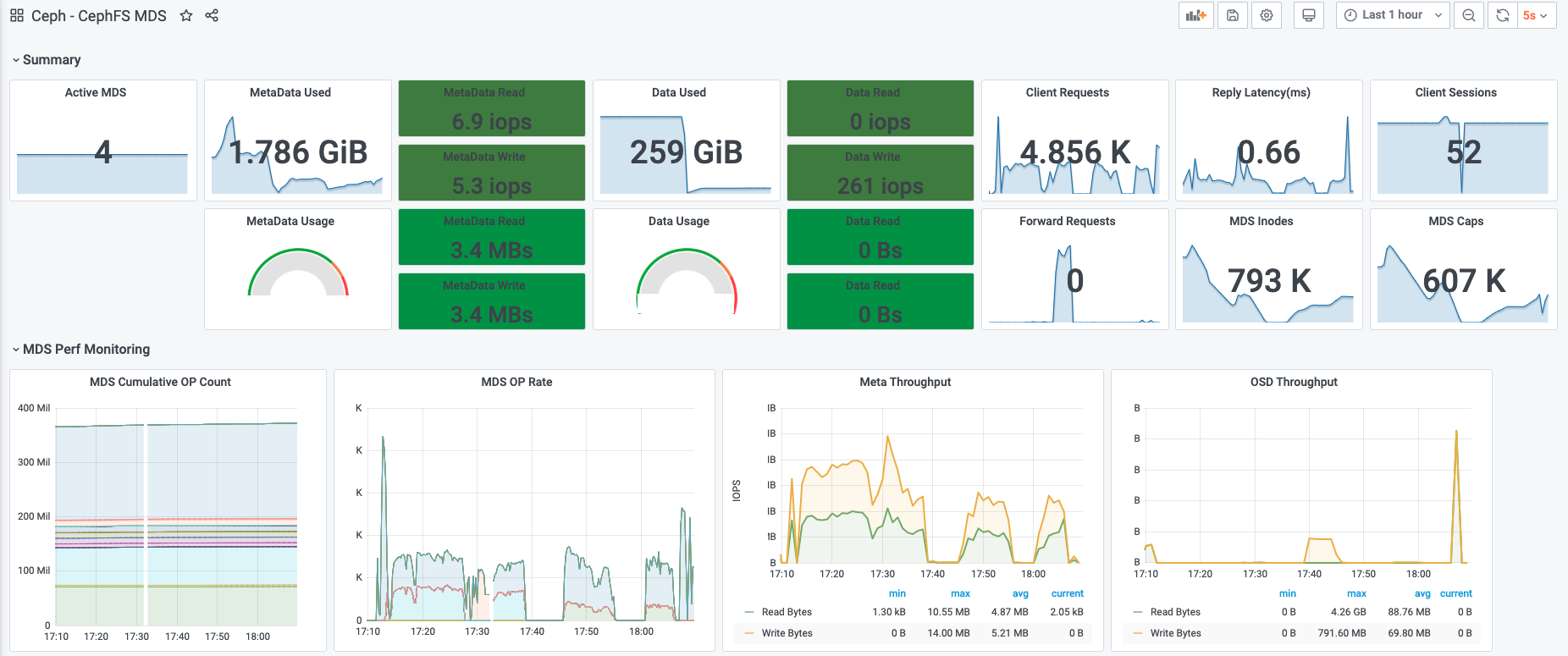Open the MDS Caps panel title menu
Image resolution: width=1568 pixels, height=656 pixels.
(1456, 221)
